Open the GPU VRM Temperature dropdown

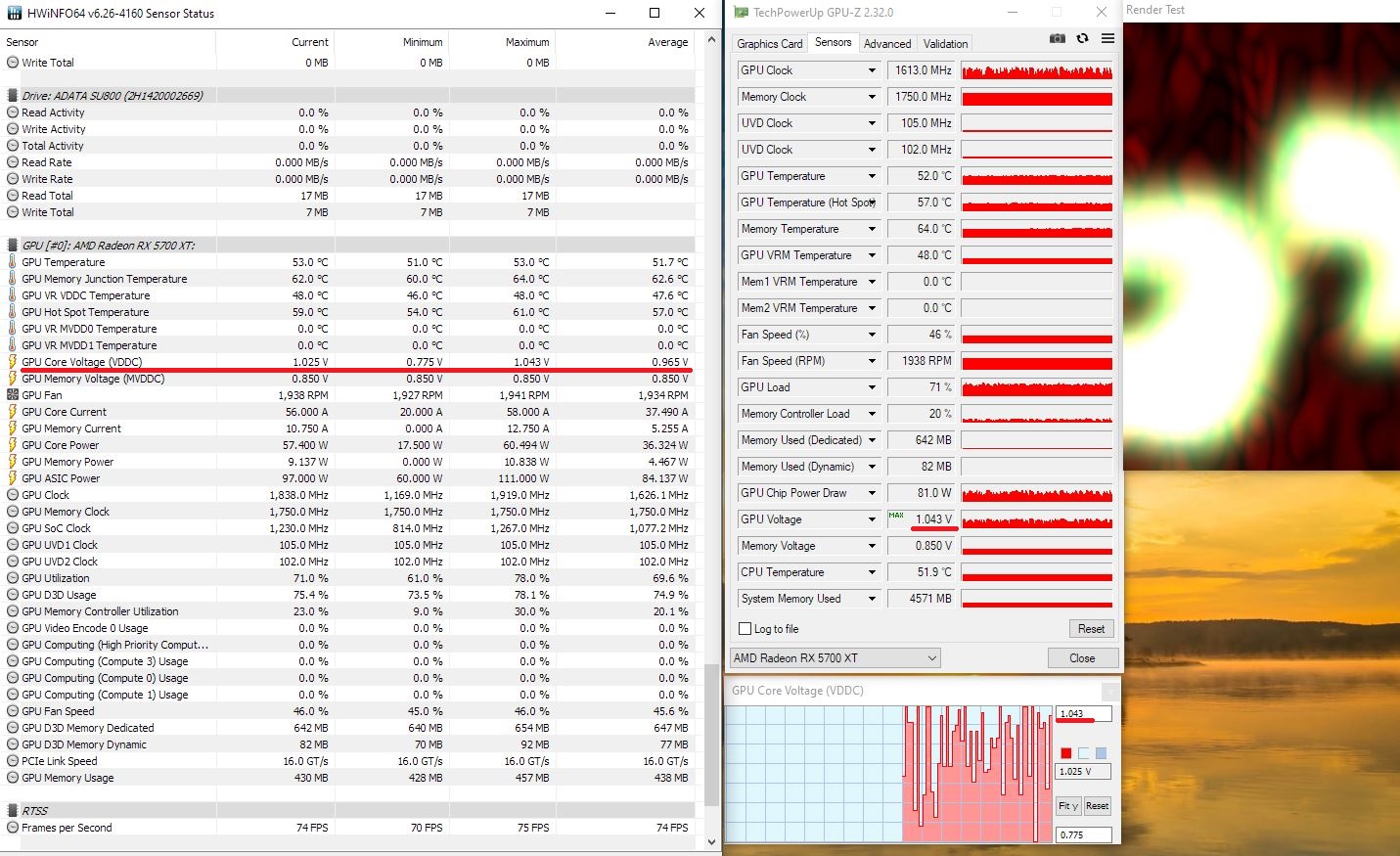point(872,255)
